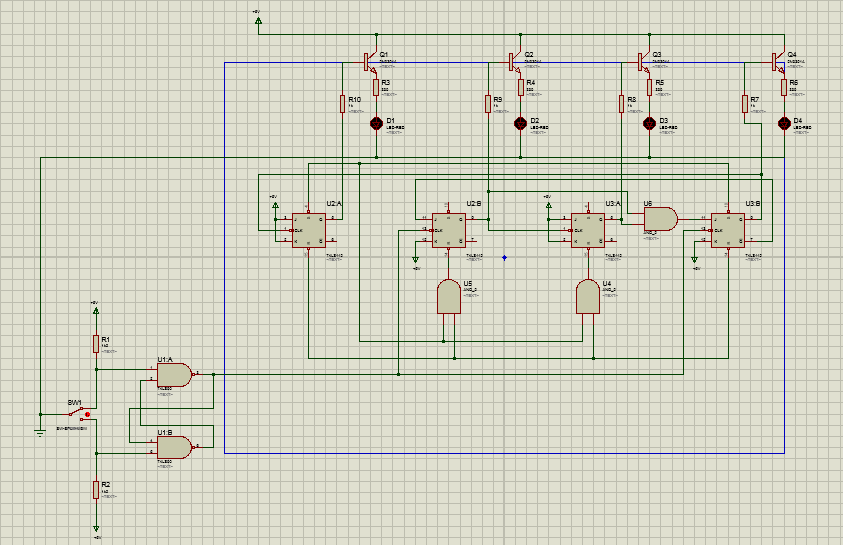The width and height of the screenshot is (843, 545).
Task: Click resistor R2 below the switch
Action: (x=96, y=489)
